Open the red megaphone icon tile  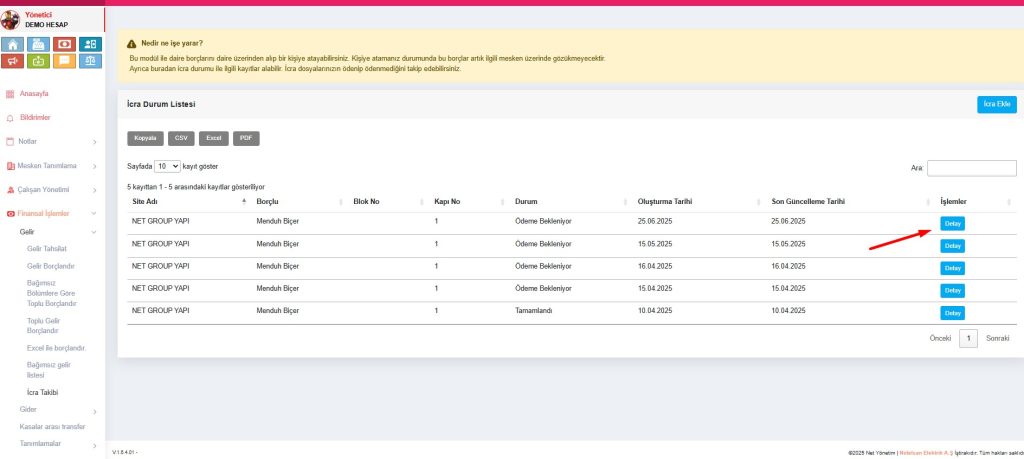(x=14, y=62)
